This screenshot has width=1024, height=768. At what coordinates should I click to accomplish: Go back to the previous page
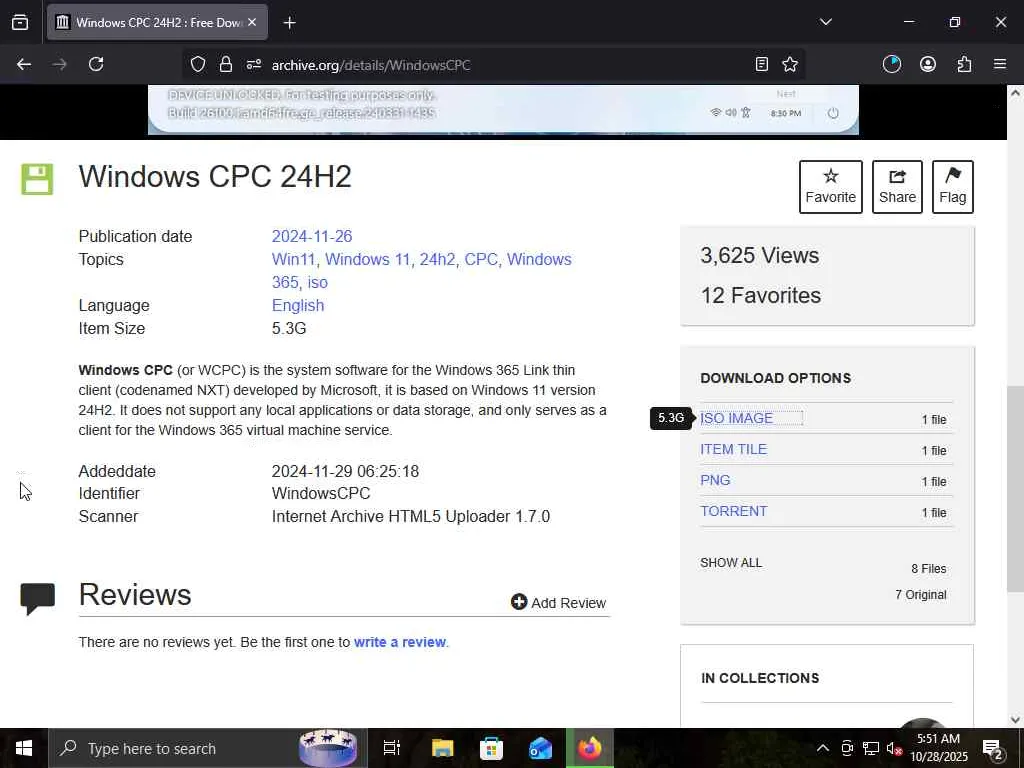tap(24, 64)
